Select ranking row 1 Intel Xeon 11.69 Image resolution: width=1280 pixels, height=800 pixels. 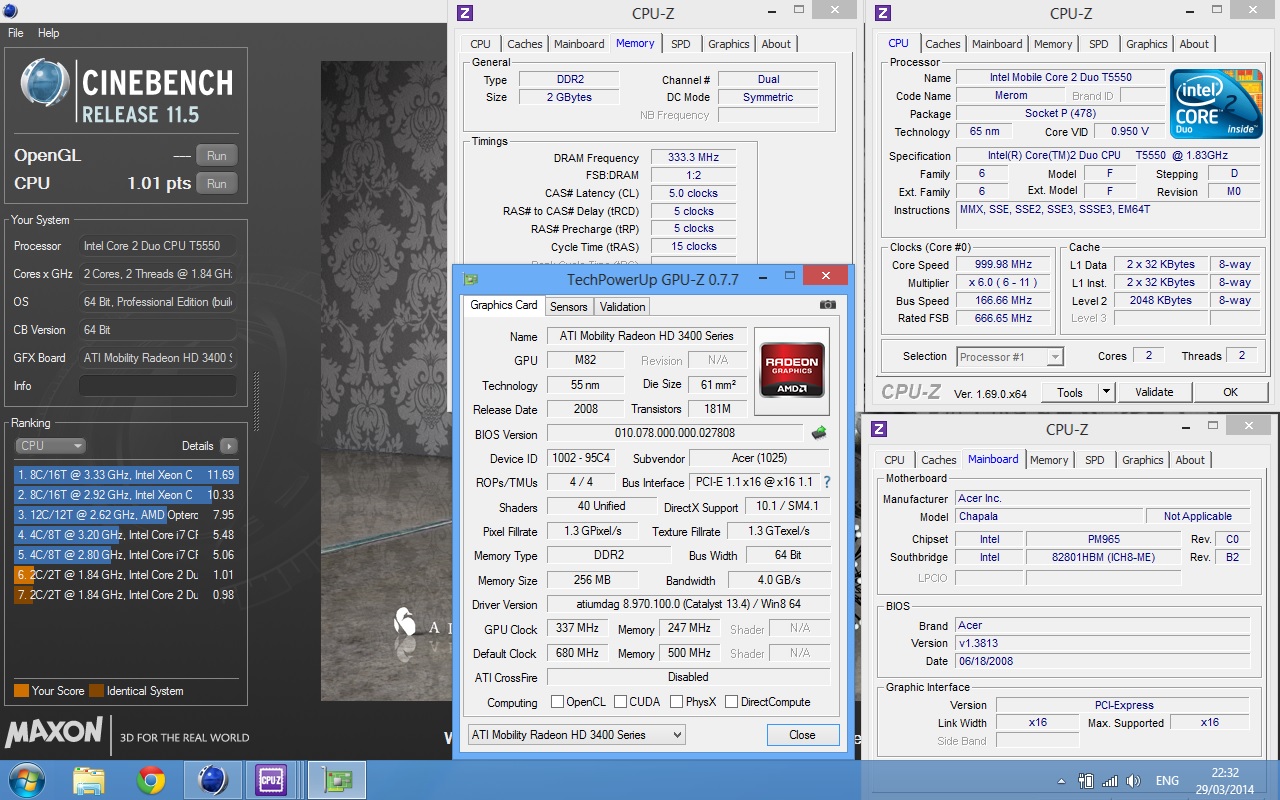(x=126, y=475)
